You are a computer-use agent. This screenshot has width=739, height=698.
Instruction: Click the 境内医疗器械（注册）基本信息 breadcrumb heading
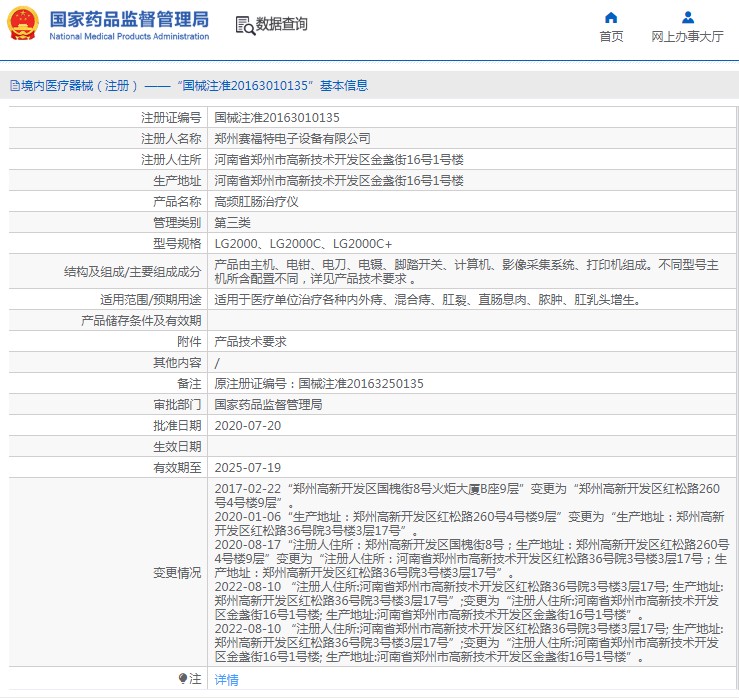(x=189, y=86)
